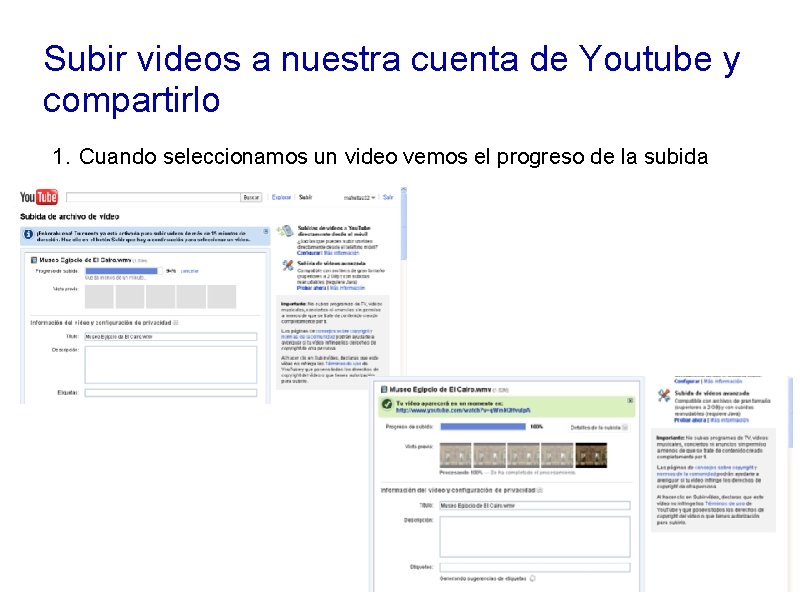Open the 'Explorar' section

pyautogui.click(x=281, y=195)
